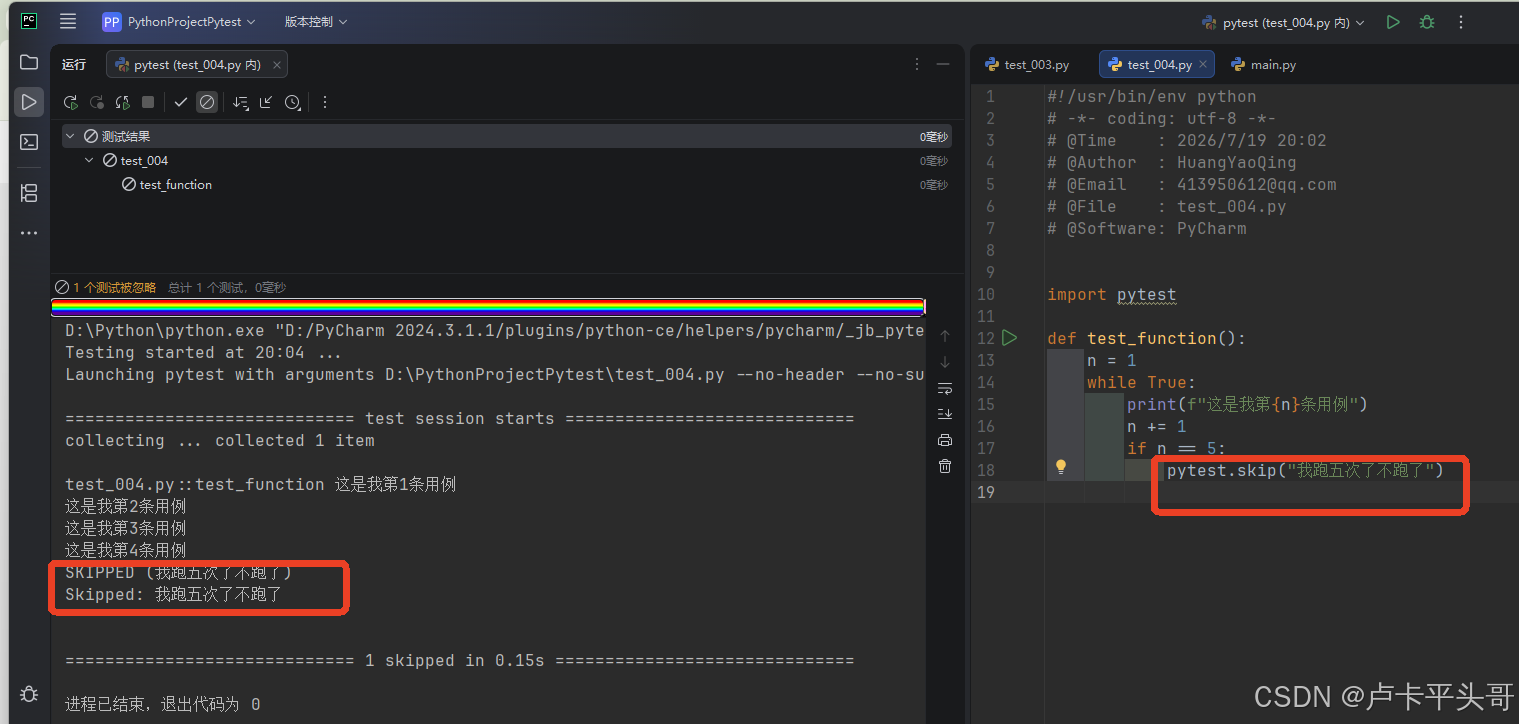Select test_004 row in test tree
Screen dimensions: 1519x724
[507, 160]
